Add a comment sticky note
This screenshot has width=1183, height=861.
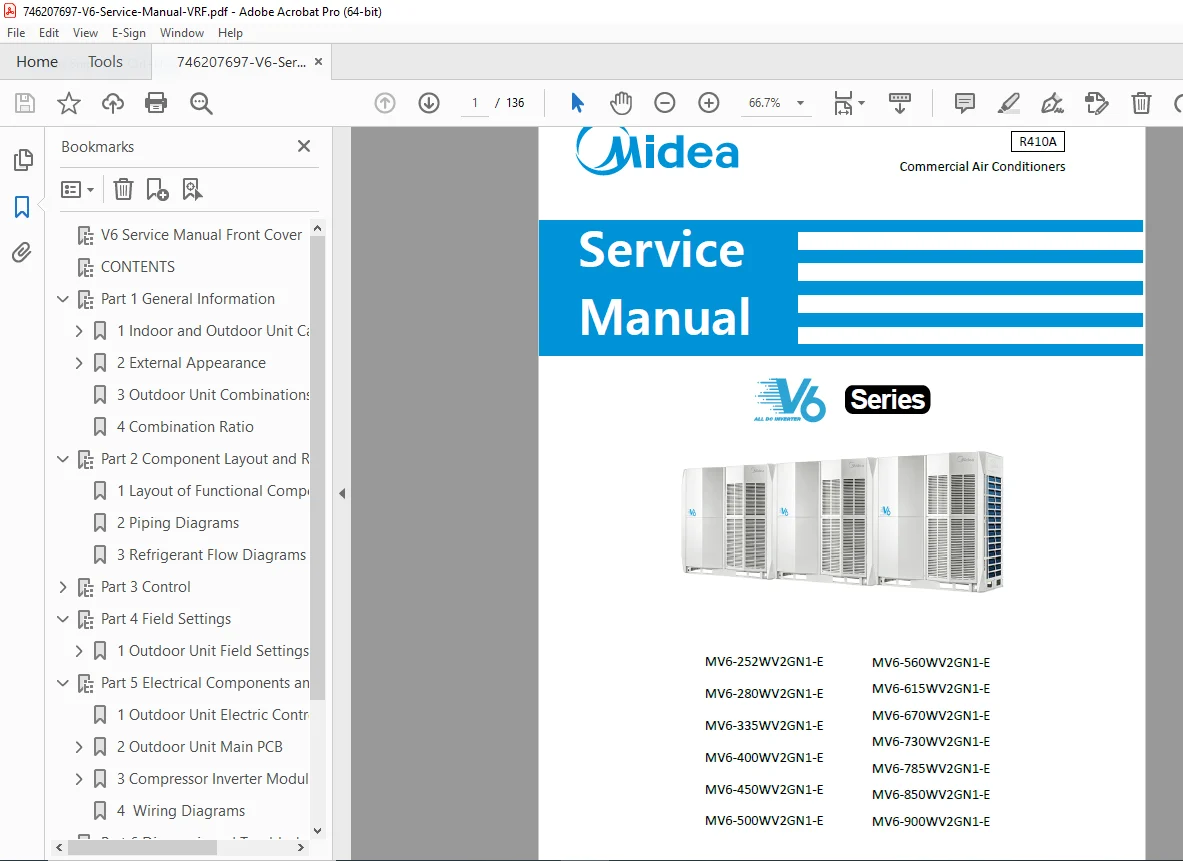tap(964, 103)
